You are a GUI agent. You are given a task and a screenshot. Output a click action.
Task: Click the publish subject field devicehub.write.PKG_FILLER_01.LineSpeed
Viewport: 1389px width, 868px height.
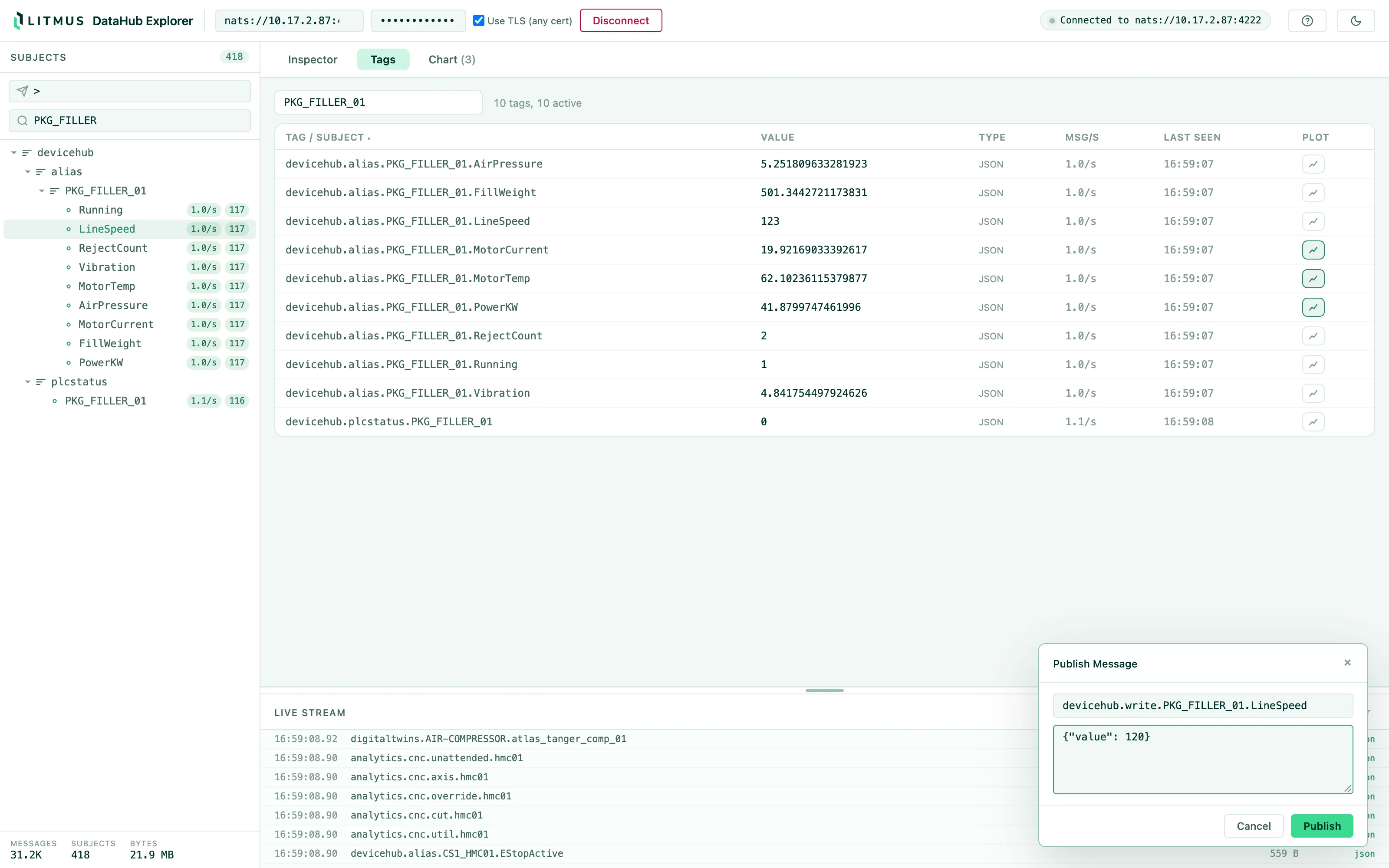tap(1202, 706)
